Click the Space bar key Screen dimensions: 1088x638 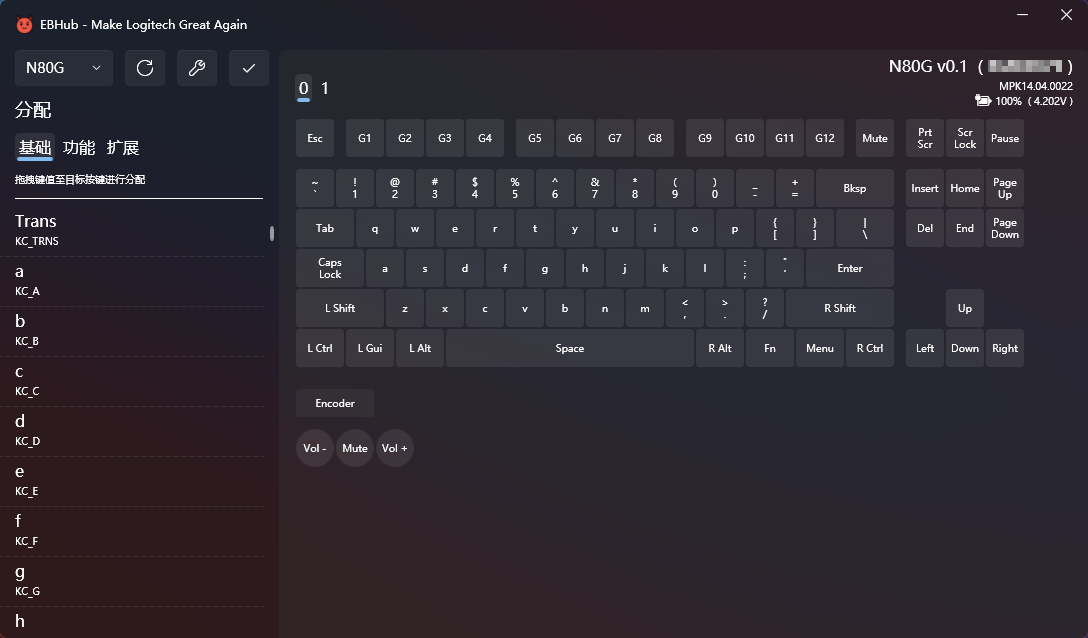click(x=570, y=349)
